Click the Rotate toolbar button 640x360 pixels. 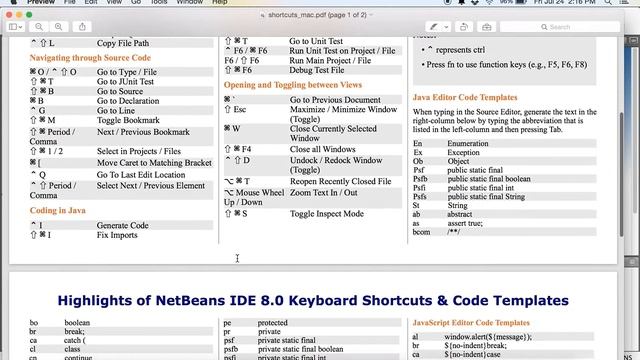pos(464,27)
